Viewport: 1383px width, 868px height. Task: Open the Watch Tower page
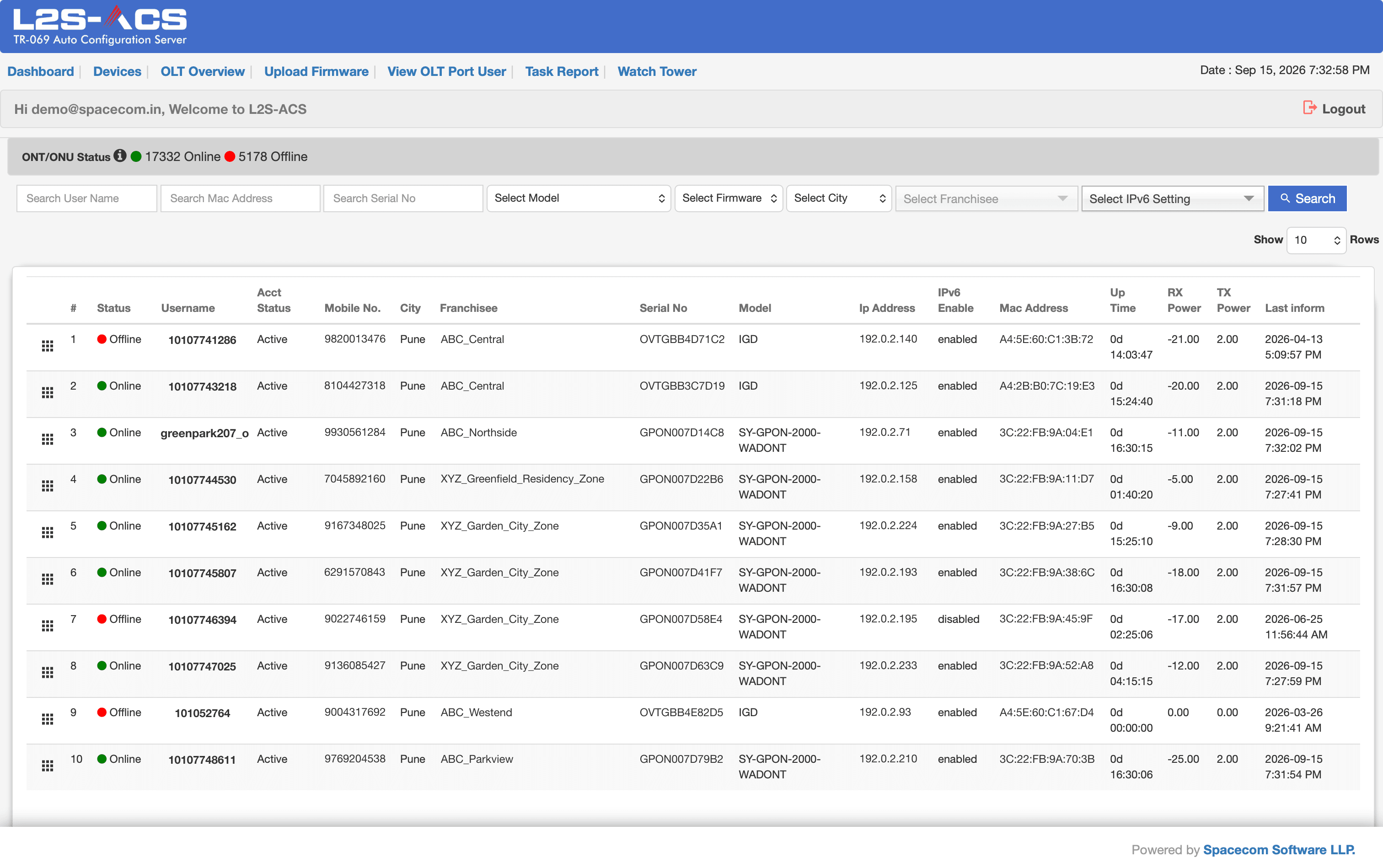(657, 71)
